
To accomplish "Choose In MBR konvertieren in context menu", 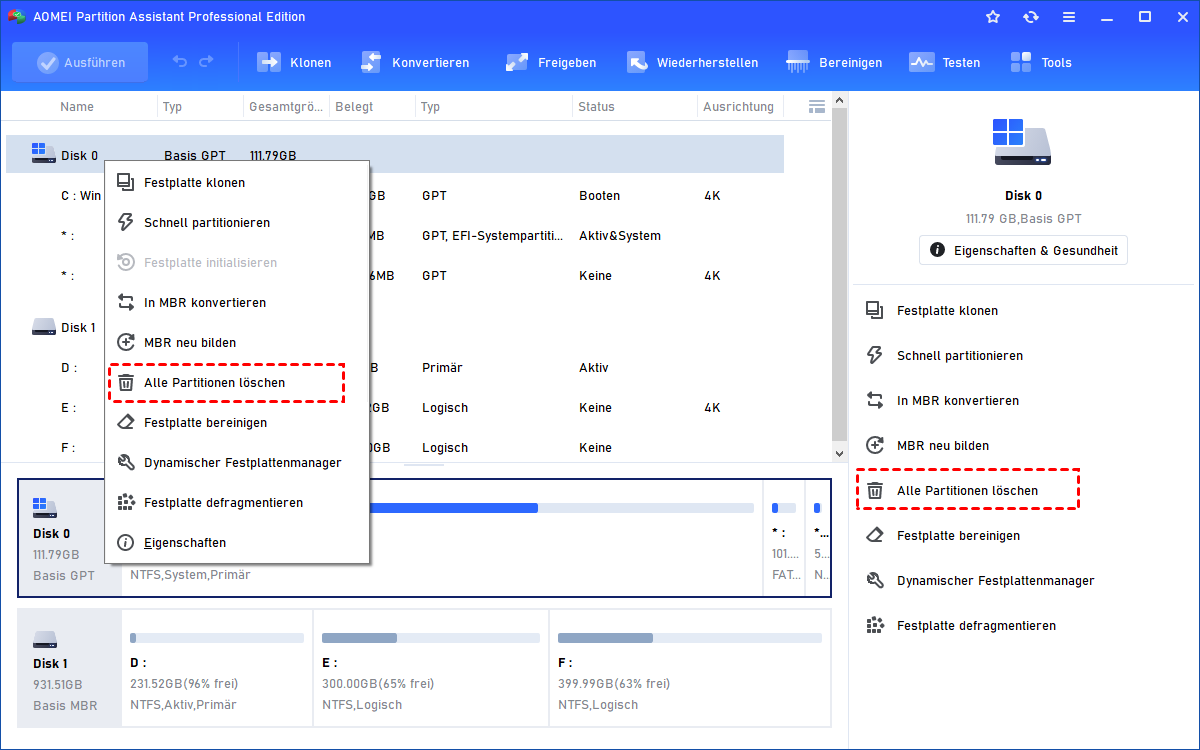I will [x=236, y=302].
